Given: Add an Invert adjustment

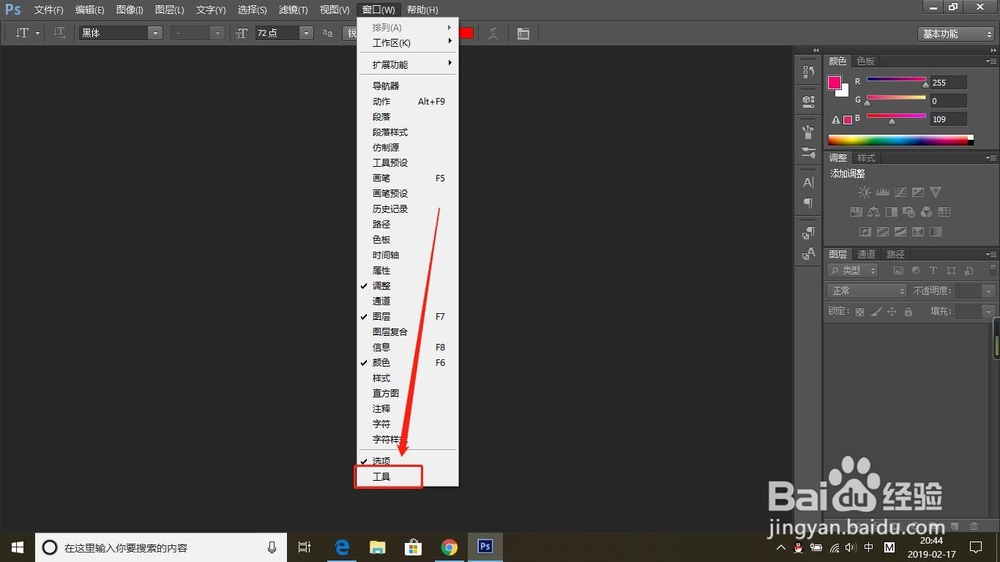Looking at the screenshot, I should click(865, 232).
